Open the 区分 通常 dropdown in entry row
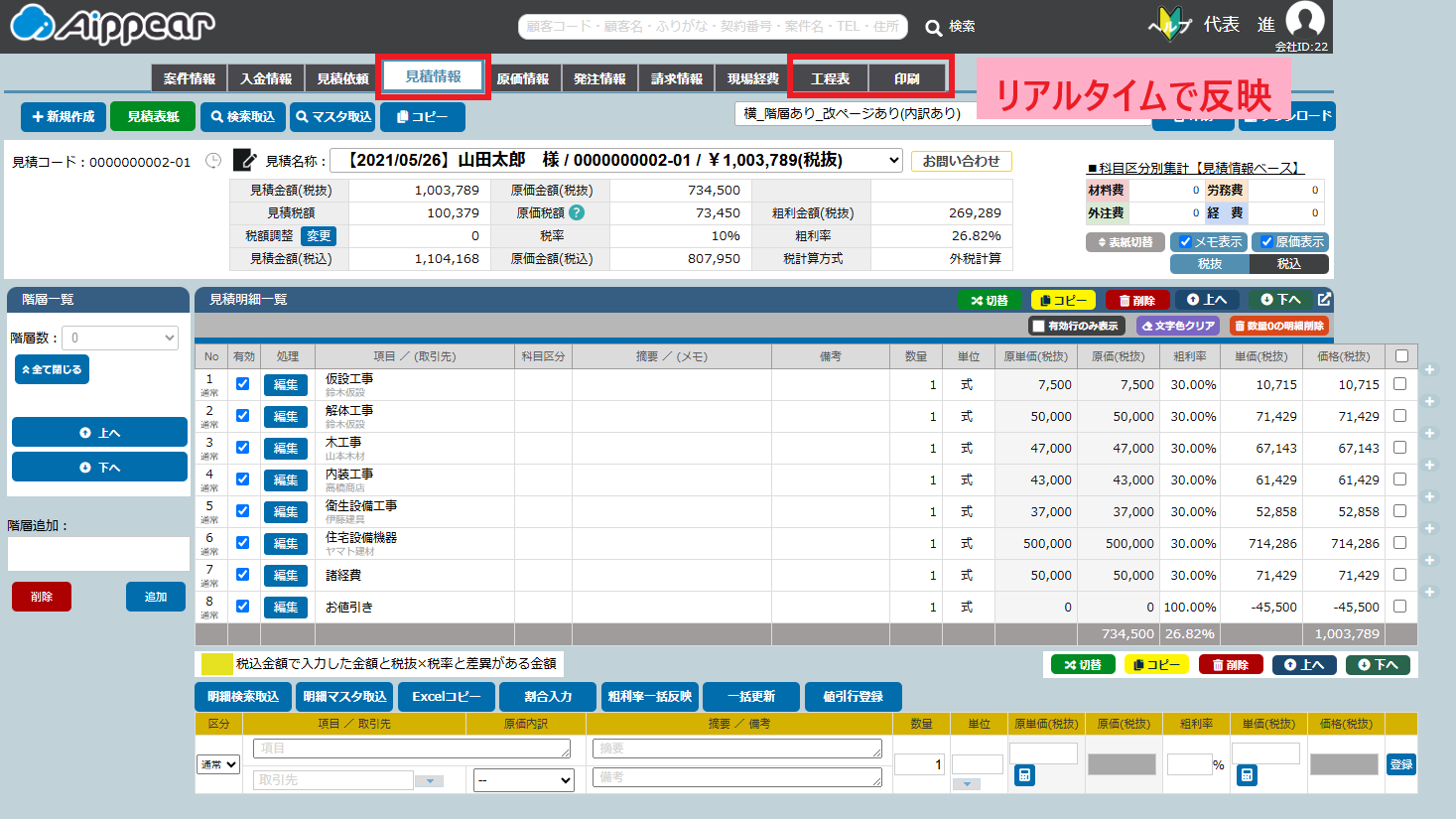Image resolution: width=1456 pixels, height=819 pixels. pos(218,764)
